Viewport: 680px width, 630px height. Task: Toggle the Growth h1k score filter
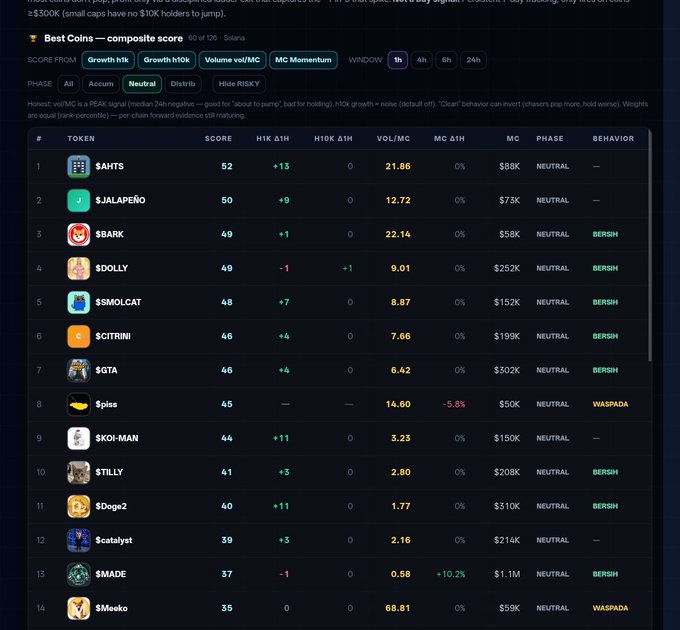[x=108, y=60]
